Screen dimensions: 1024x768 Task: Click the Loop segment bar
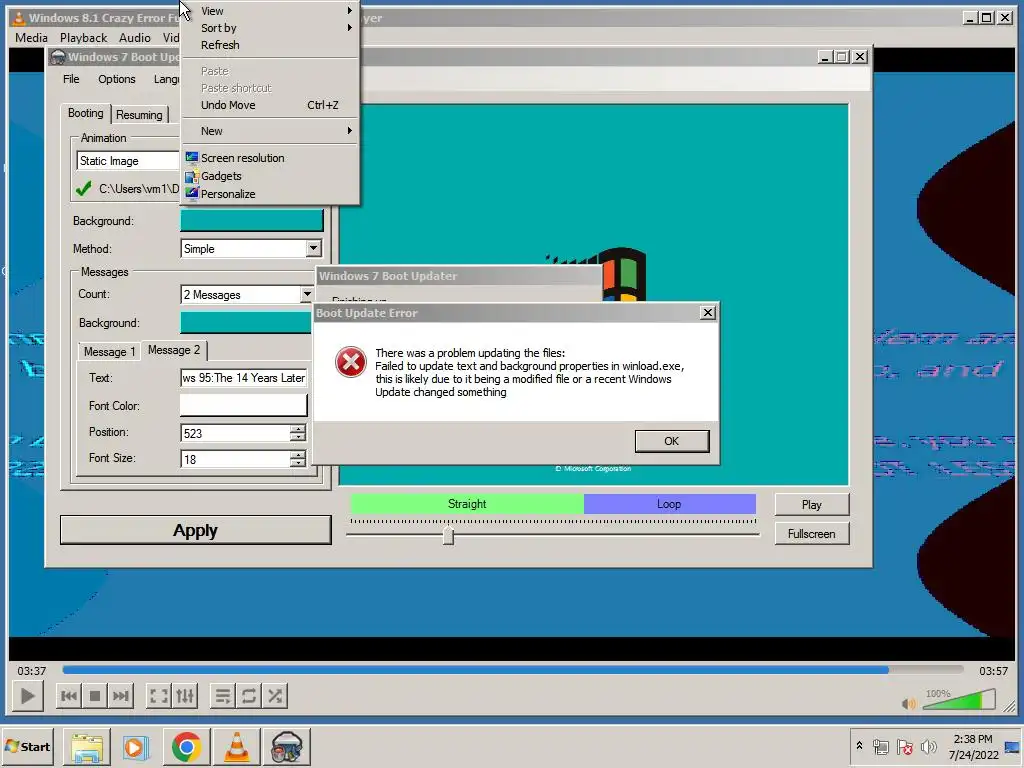[669, 504]
